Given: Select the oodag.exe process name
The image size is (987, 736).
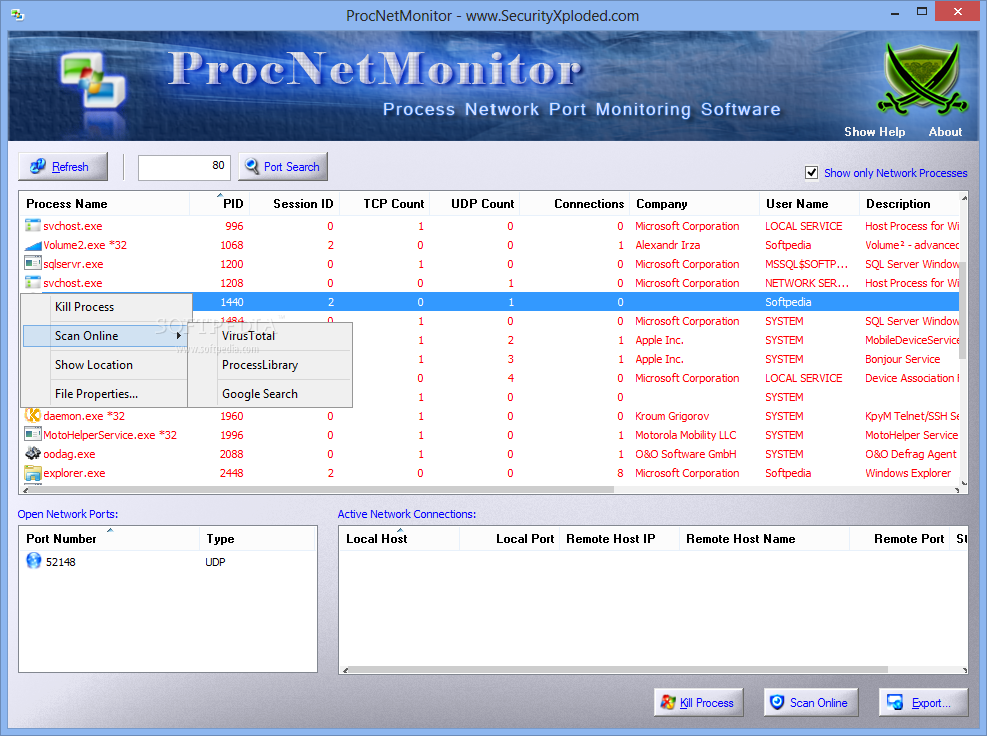Looking at the screenshot, I should 69,454.
